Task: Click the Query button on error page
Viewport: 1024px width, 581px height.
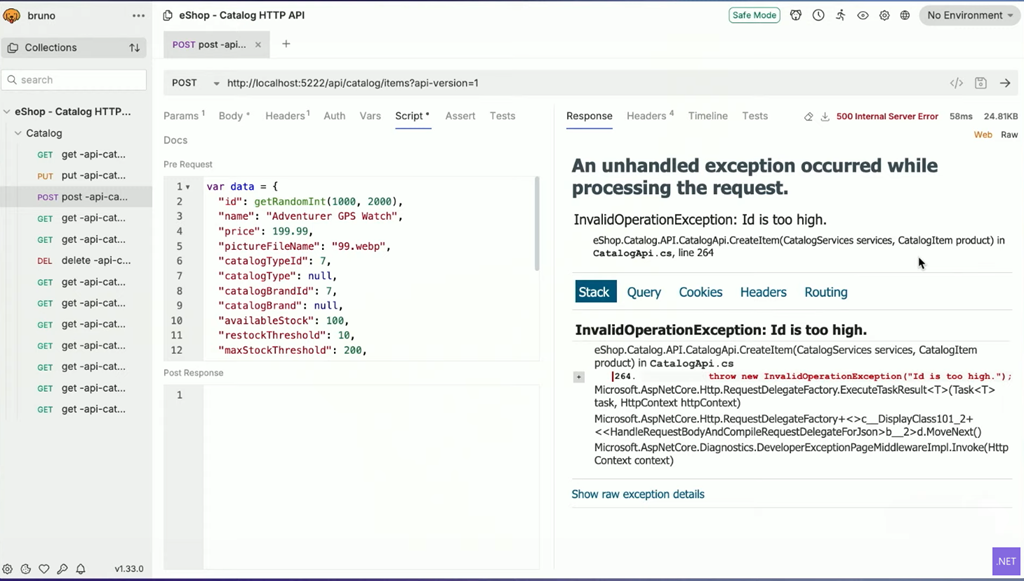Action: point(643,292)
